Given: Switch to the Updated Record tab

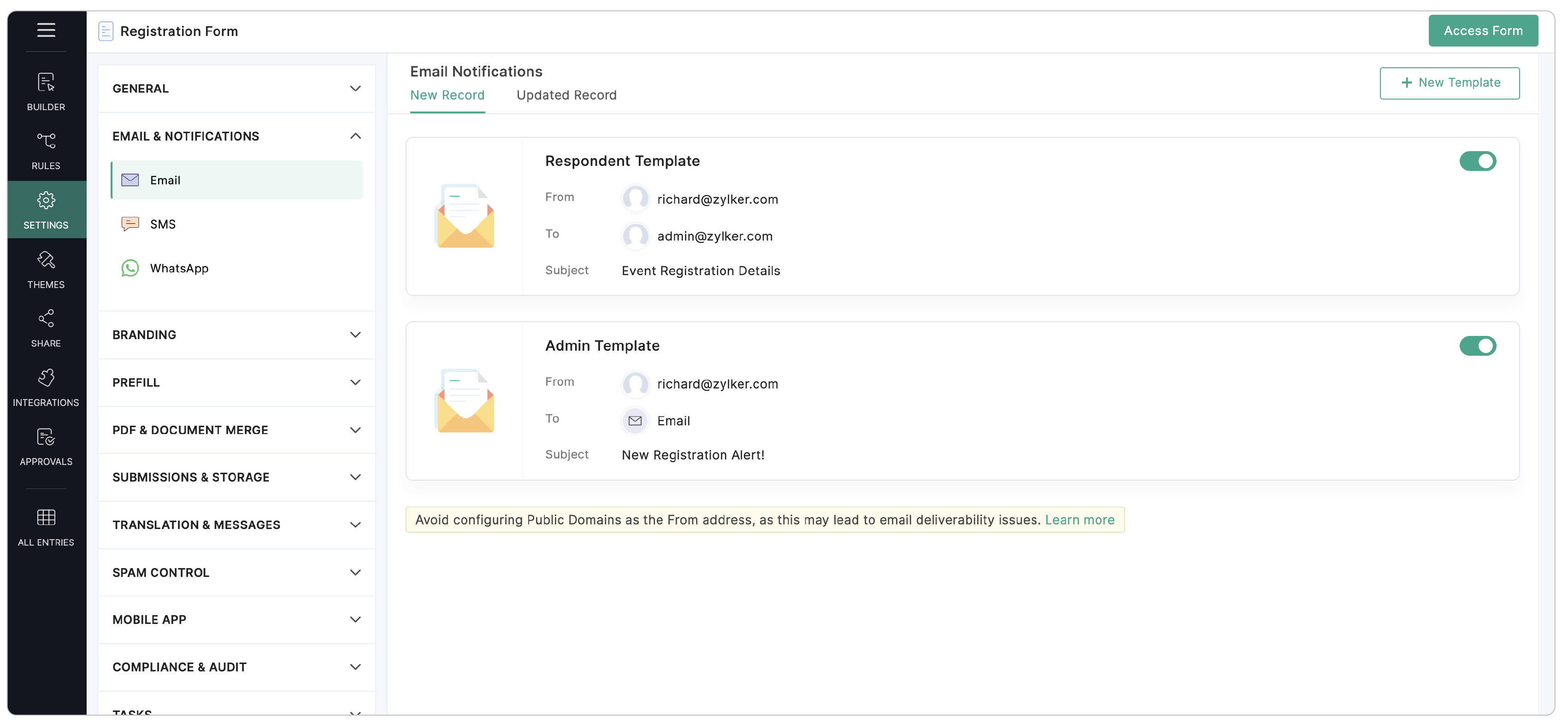Looking at the screenshot, I should tap(566, 95).
